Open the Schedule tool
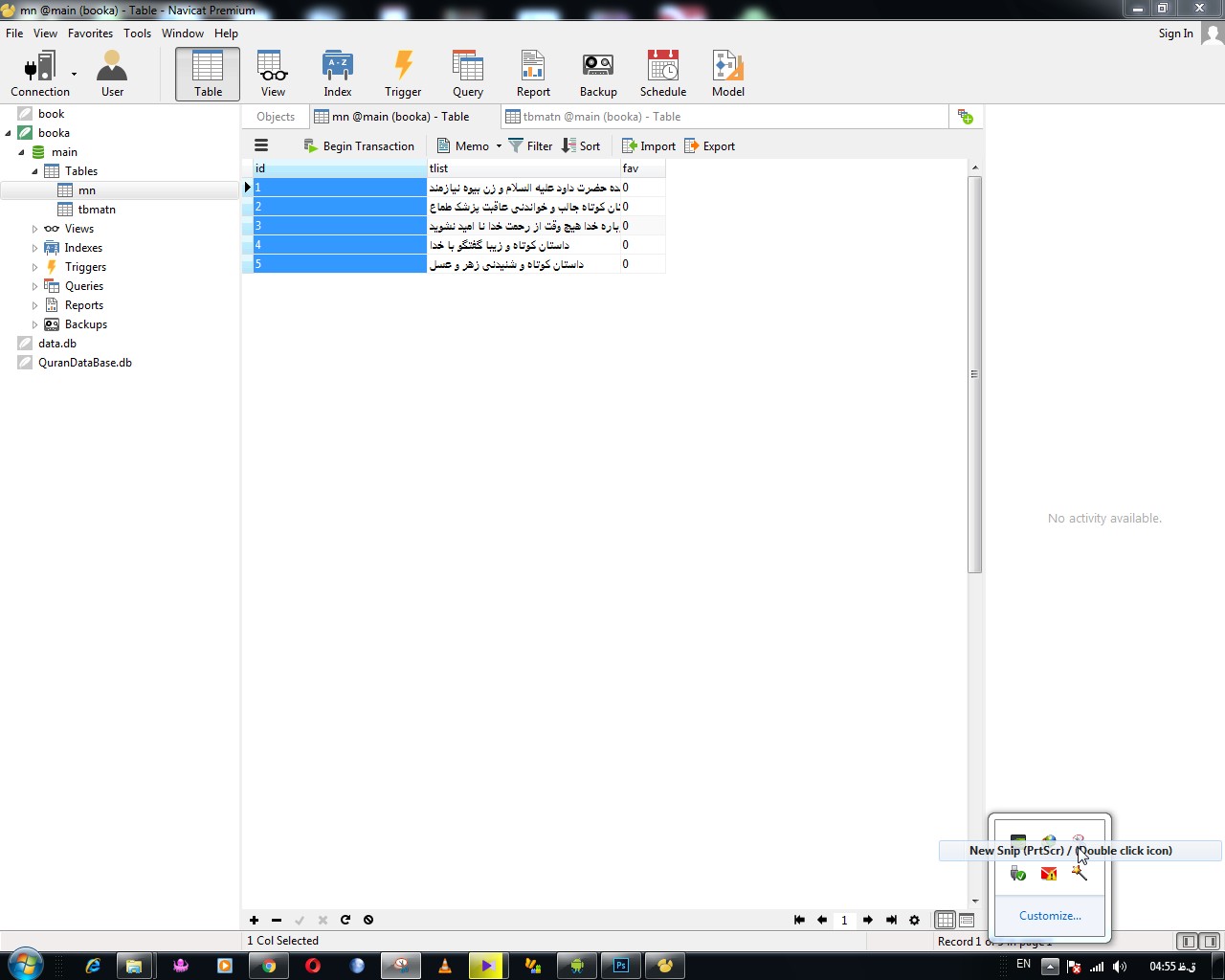 pyautogui.click(x=662, y=75)
